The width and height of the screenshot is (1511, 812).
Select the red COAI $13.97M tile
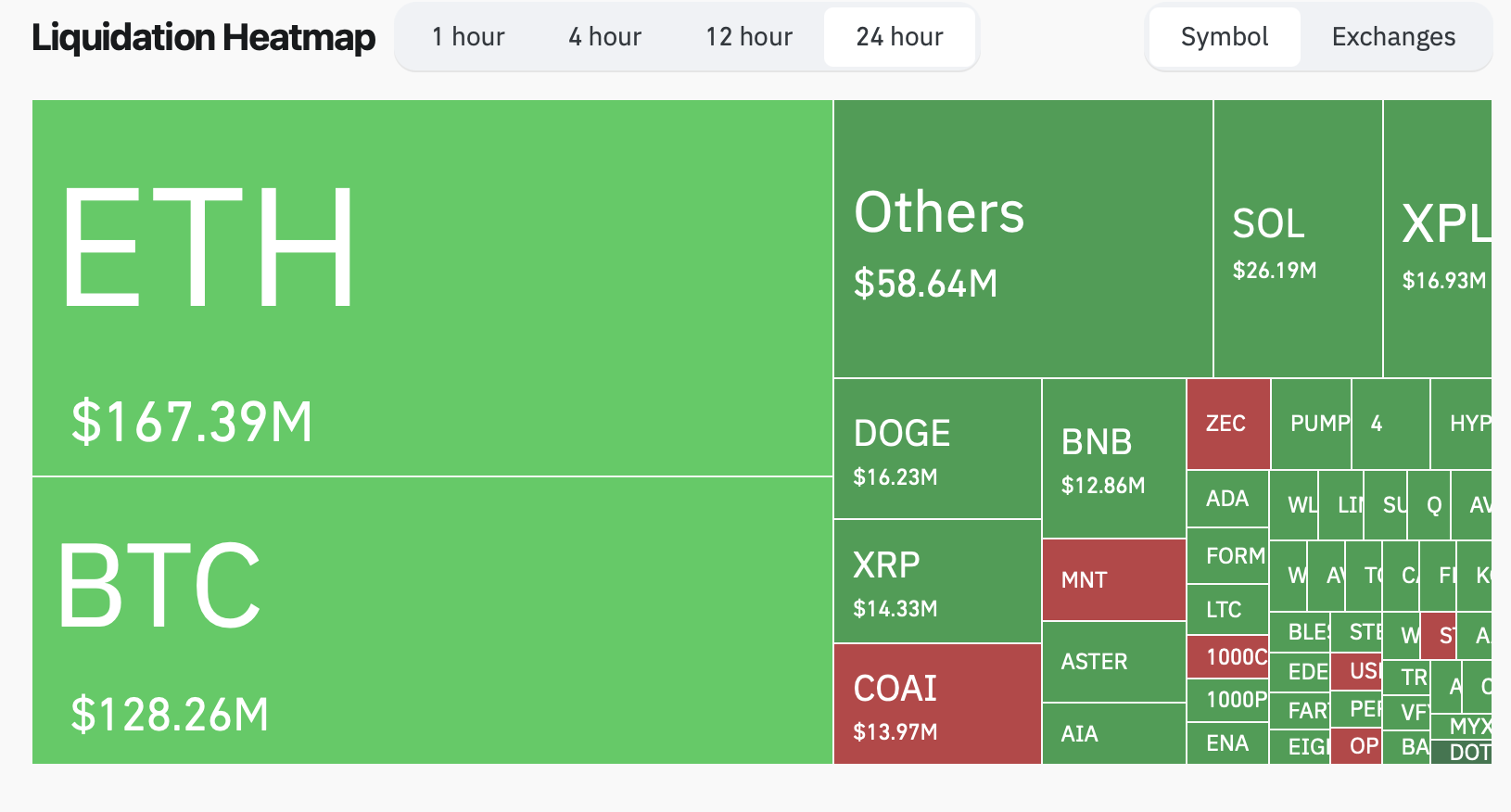point(937,704)
